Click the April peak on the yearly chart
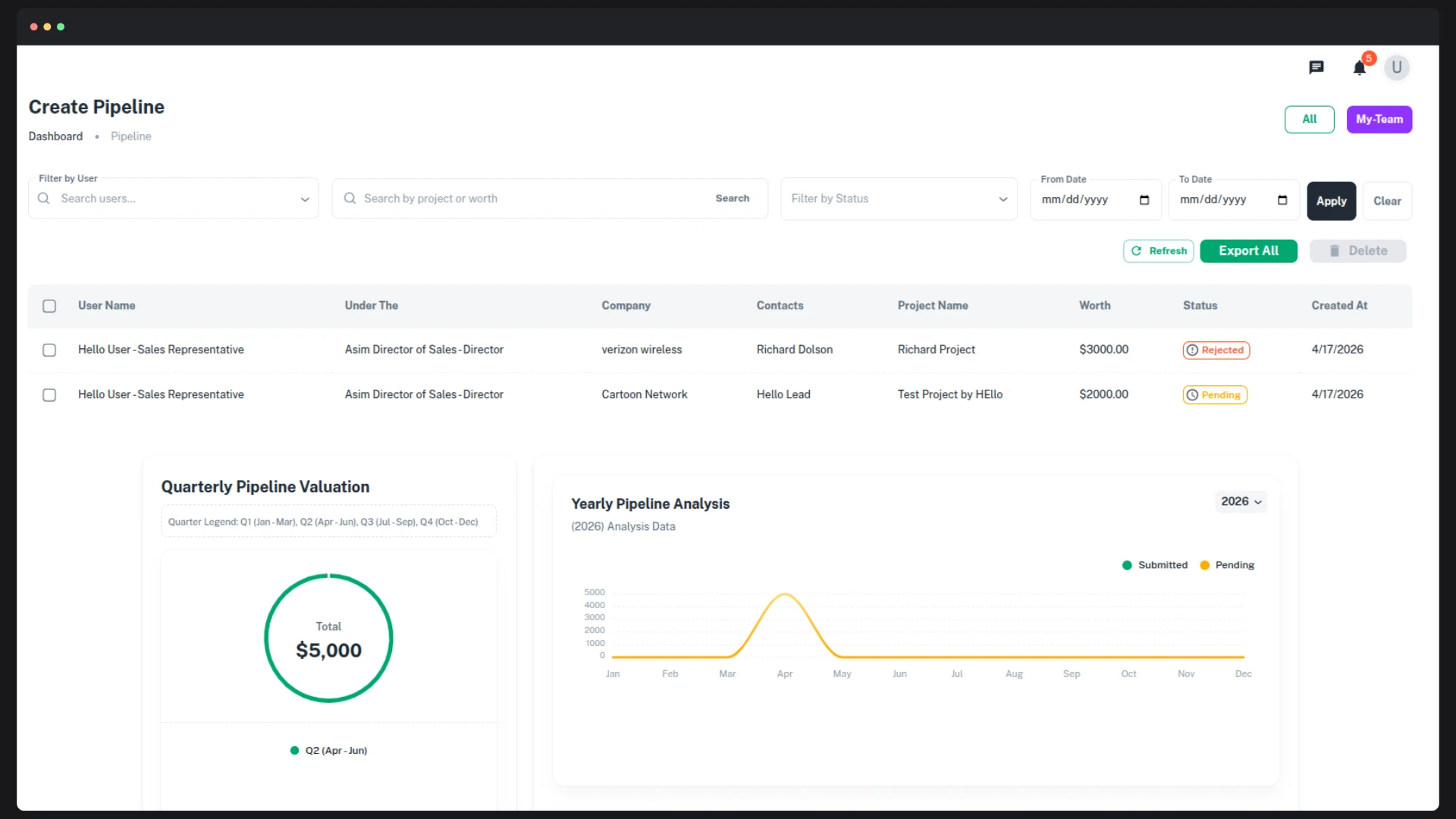The width and height of the screenshot is (1456, 819). [x=786, y=595]
